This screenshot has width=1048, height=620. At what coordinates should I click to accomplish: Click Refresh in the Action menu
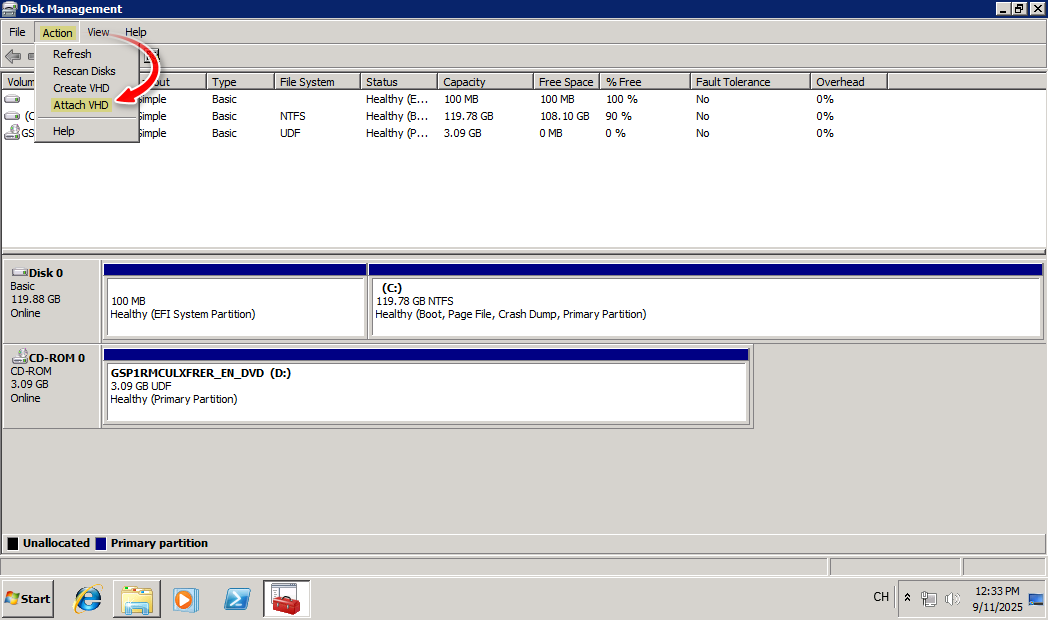coord(70,53)
